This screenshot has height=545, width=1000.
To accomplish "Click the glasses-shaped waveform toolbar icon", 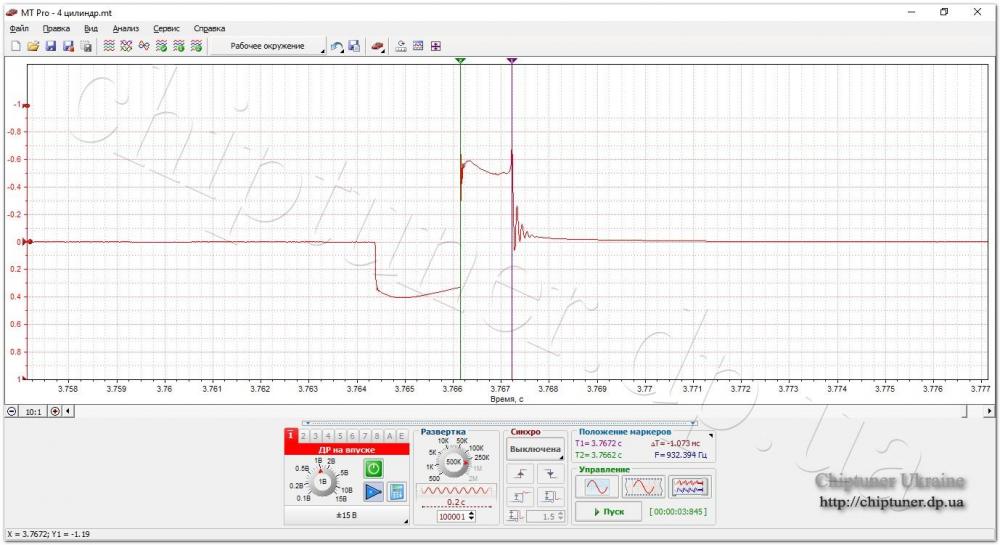I will [144, 46].
